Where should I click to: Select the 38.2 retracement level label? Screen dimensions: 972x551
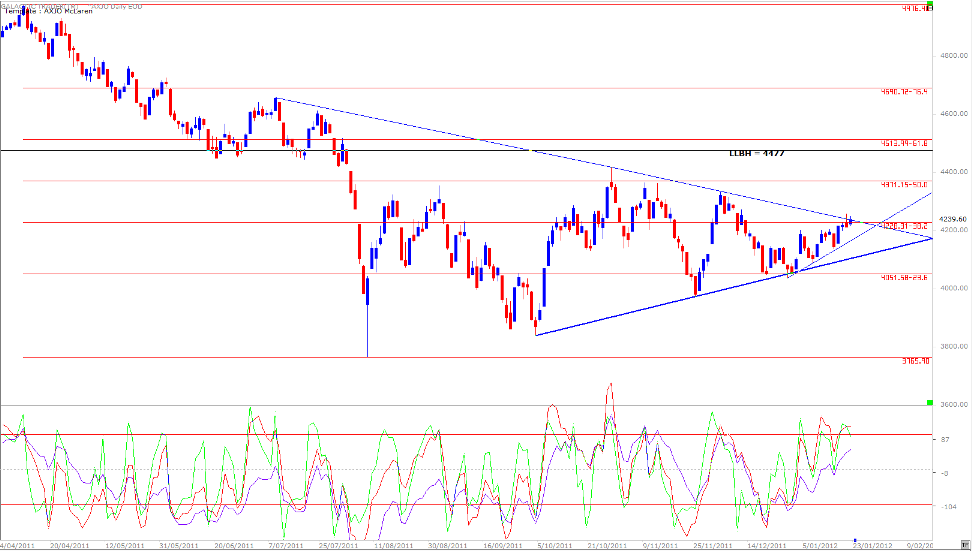(x=904, y=226)
